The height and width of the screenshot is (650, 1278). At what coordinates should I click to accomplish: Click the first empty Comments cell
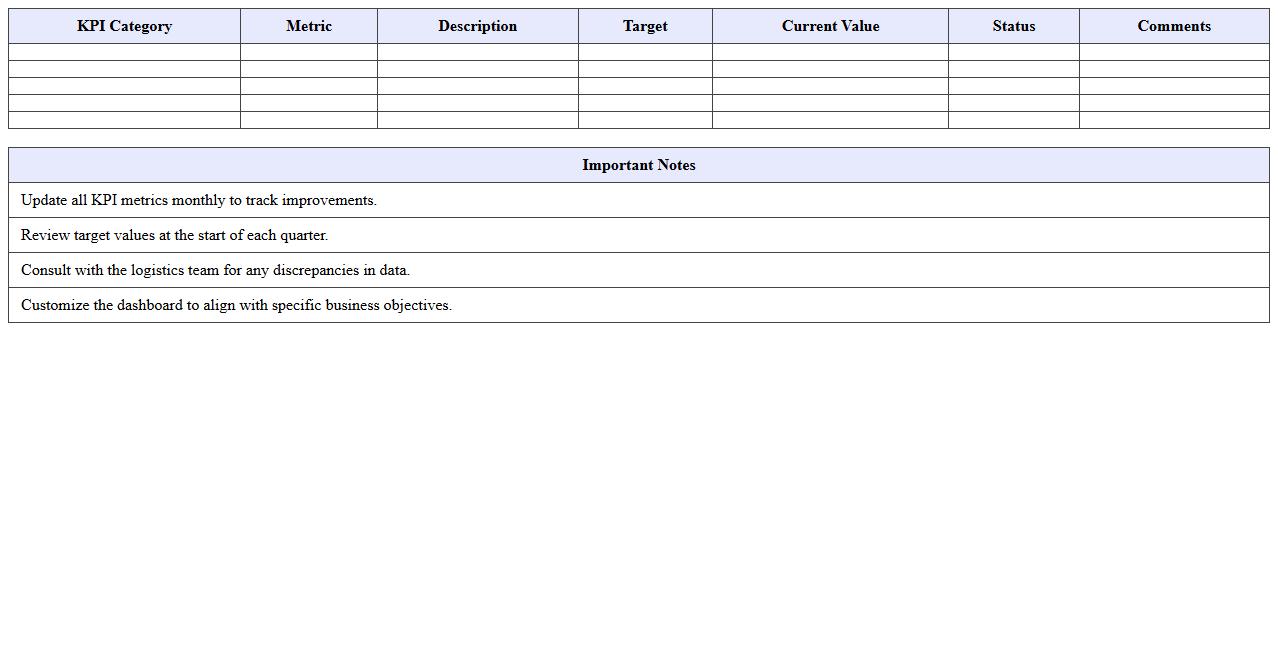point(1173,50)
